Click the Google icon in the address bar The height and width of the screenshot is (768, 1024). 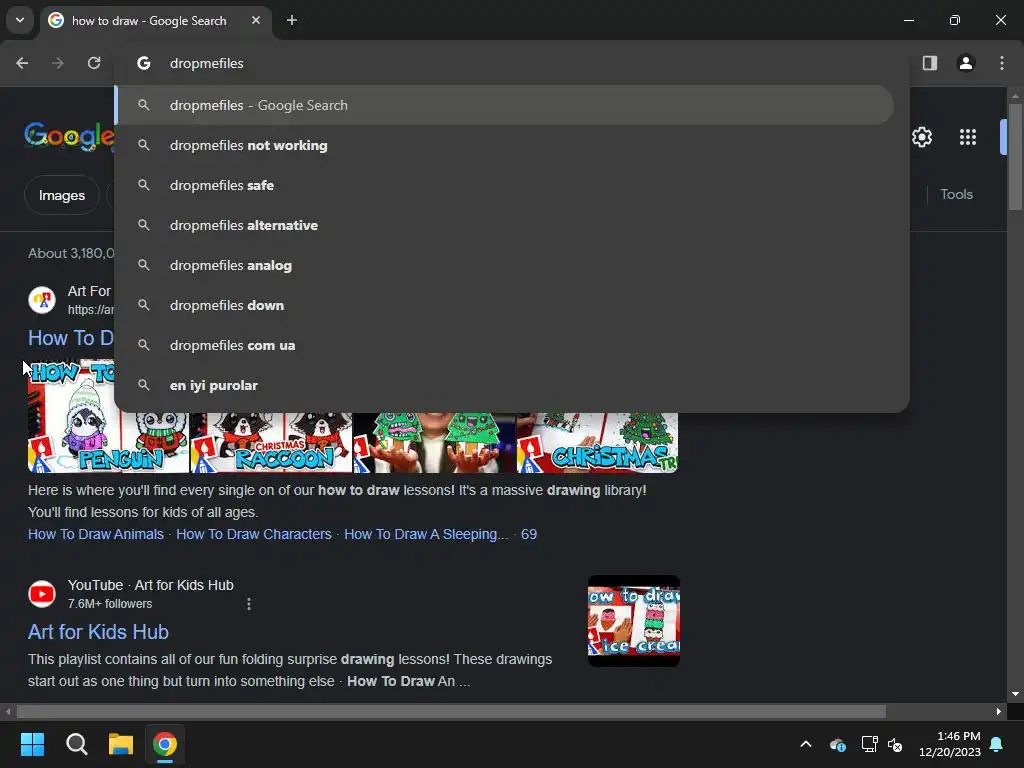[x=144, y=63]
